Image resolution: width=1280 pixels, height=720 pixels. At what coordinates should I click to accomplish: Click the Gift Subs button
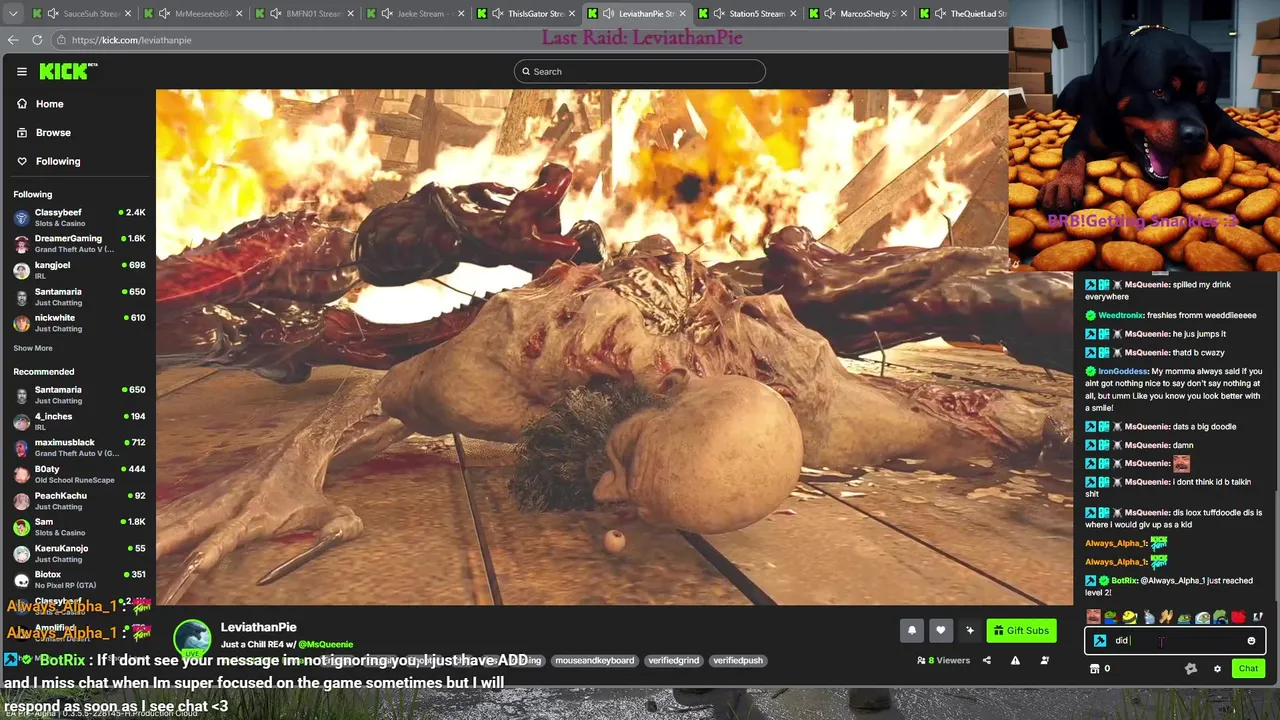[1021, 630]
